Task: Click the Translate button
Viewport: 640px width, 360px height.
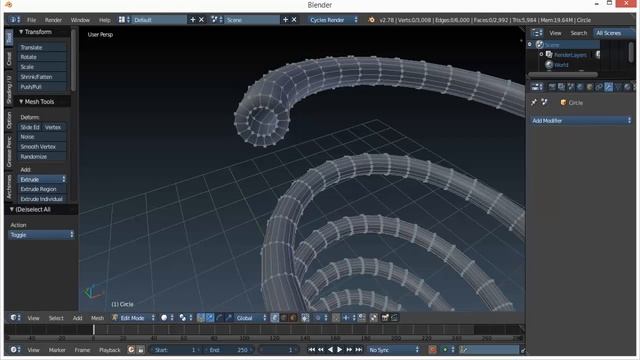Action: [x=42, y=47]
